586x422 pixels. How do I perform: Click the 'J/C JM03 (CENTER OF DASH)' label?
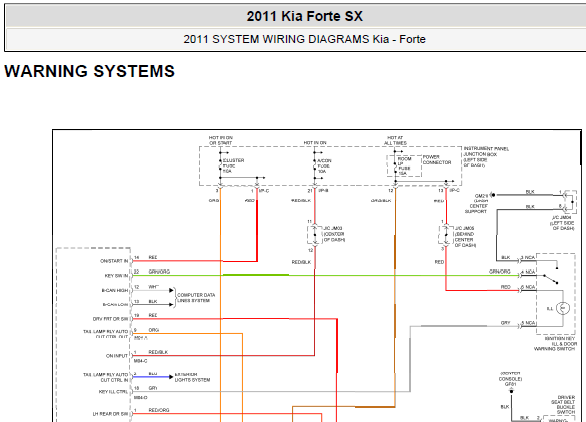click(x=334, y=234)
